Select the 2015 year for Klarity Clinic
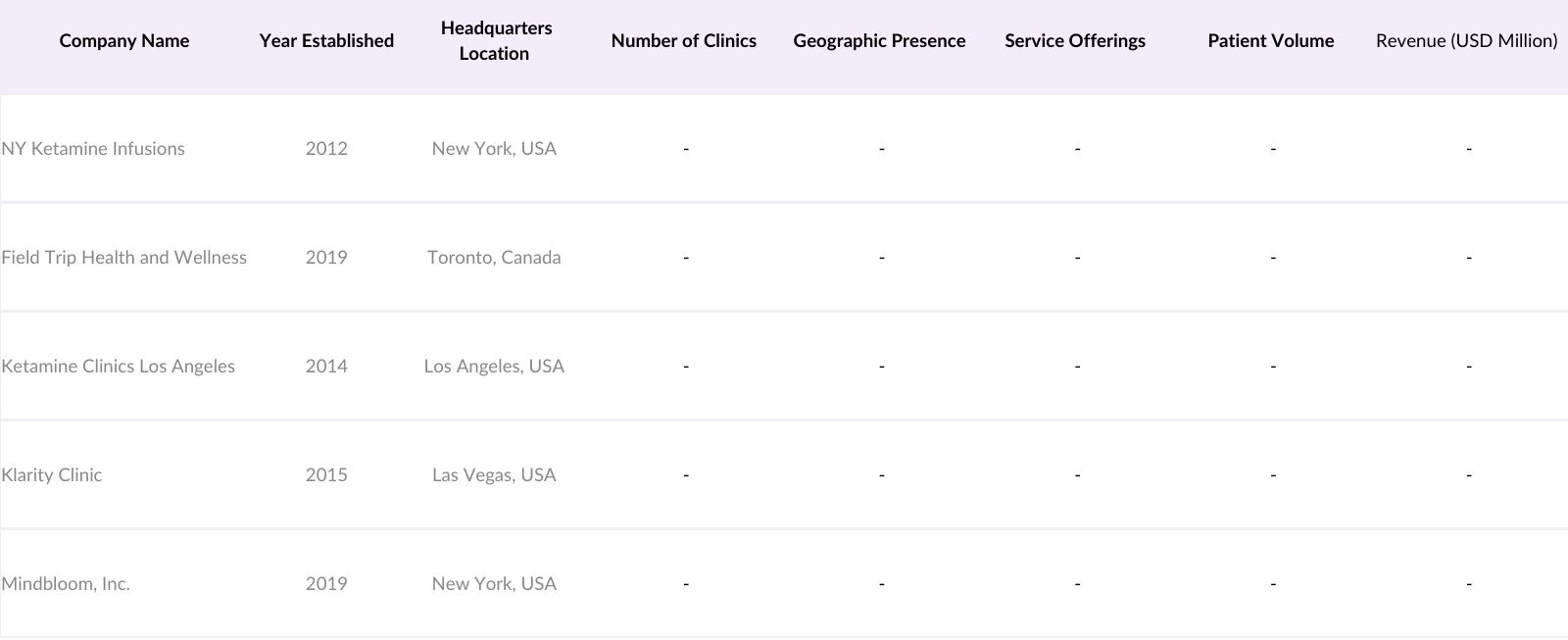 tap(326, 475)
